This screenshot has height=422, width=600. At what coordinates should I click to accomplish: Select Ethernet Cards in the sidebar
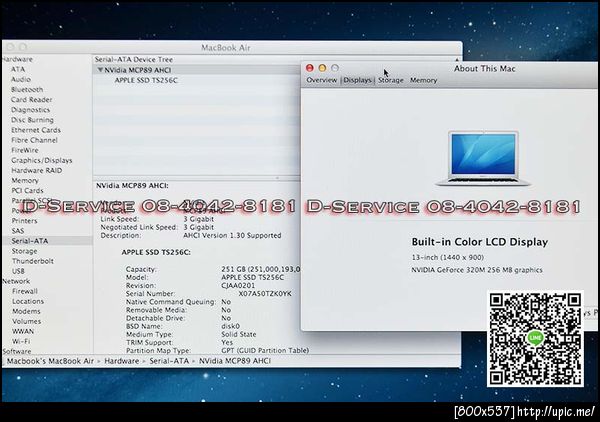(36, 130)
